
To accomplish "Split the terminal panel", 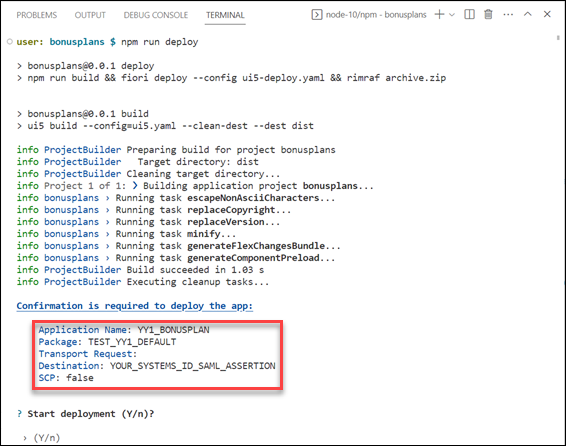I will click(469, 14).
